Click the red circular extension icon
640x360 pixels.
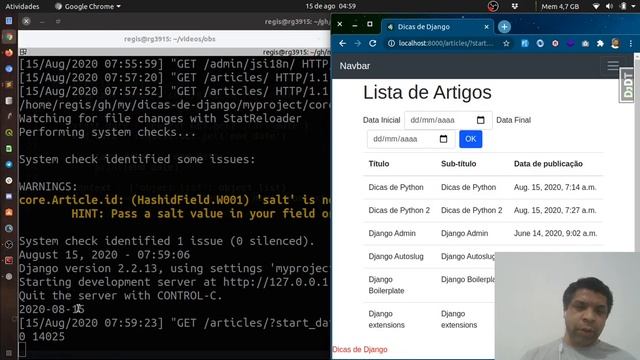pyautogui.click(x=555, y=43)
